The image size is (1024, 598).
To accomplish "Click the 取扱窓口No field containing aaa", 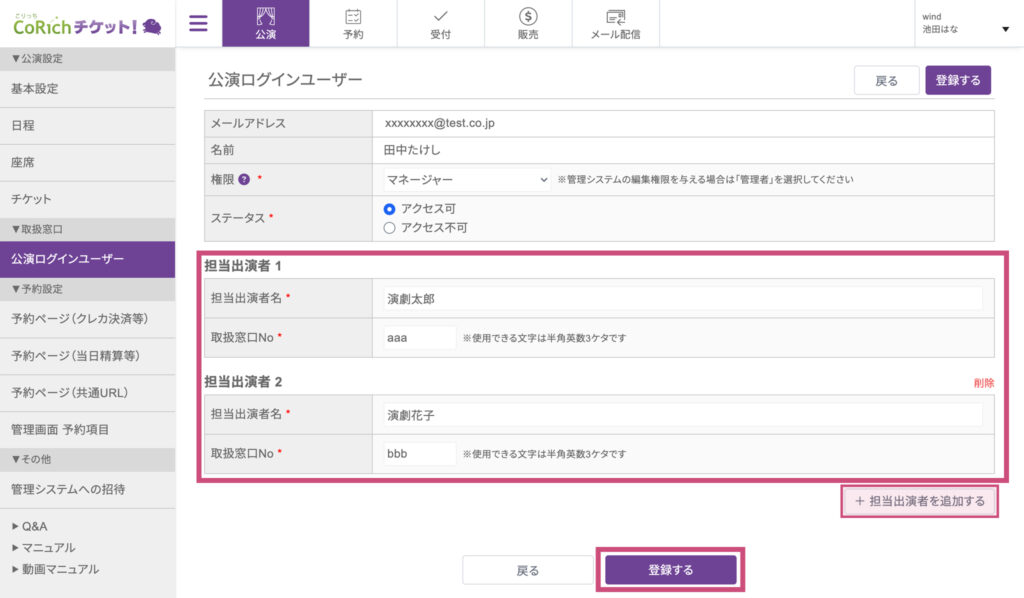I will tap(420, 338).
